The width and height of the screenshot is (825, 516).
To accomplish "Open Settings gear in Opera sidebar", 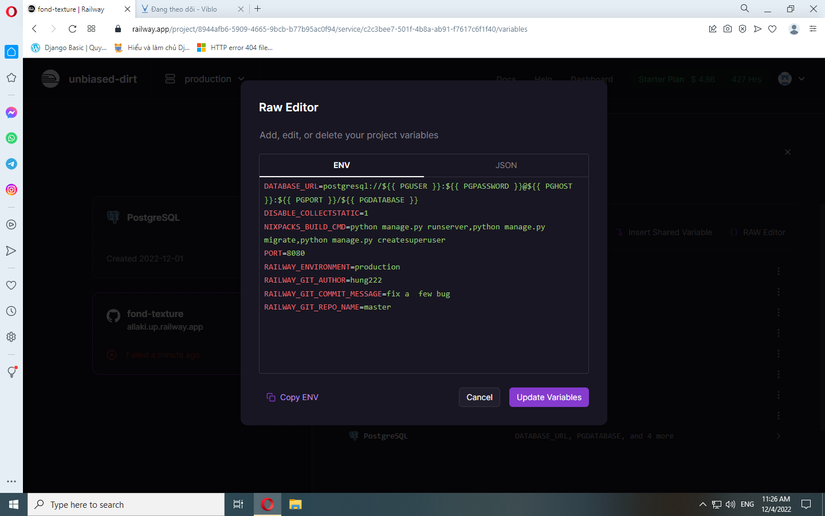I will coord(11,337).
